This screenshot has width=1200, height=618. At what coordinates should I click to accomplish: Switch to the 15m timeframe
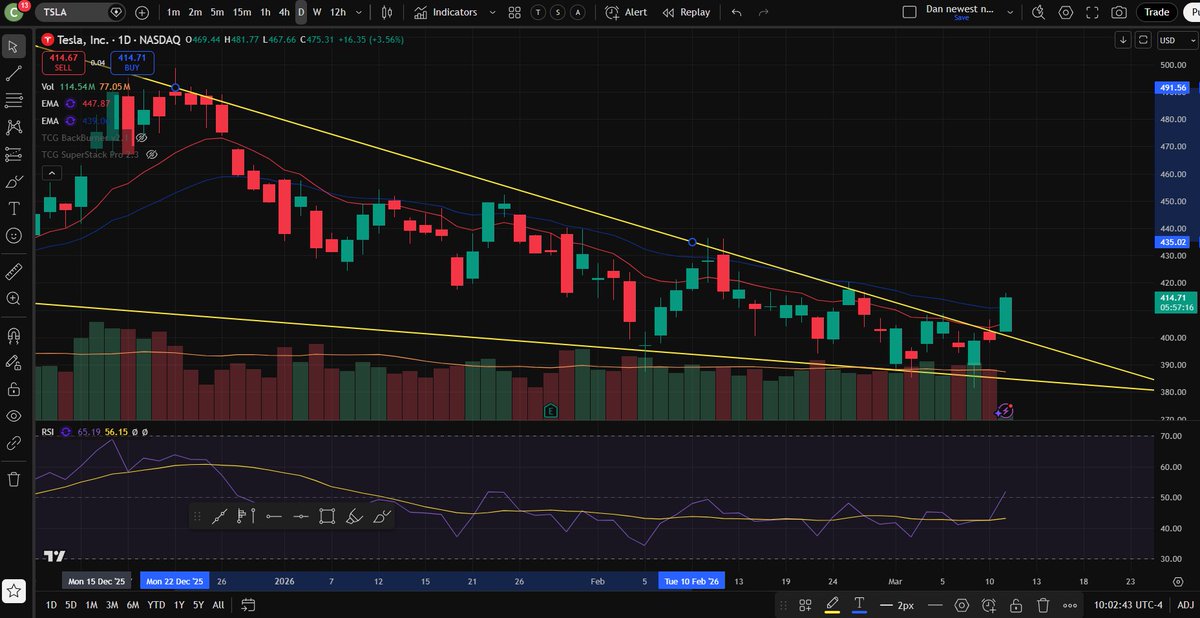[x=241, y=13]
